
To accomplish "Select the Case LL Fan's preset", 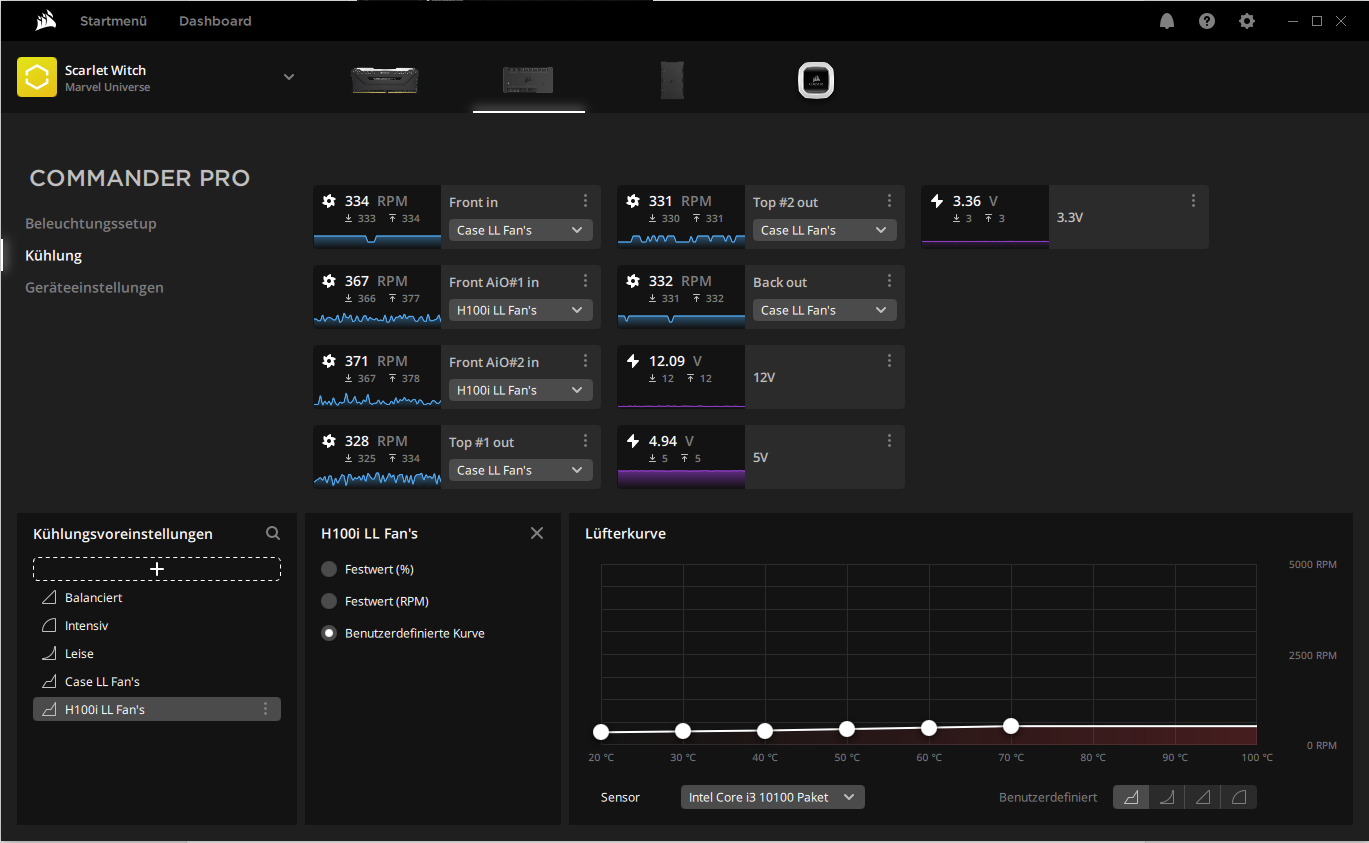I will click(x=157, y=681).
